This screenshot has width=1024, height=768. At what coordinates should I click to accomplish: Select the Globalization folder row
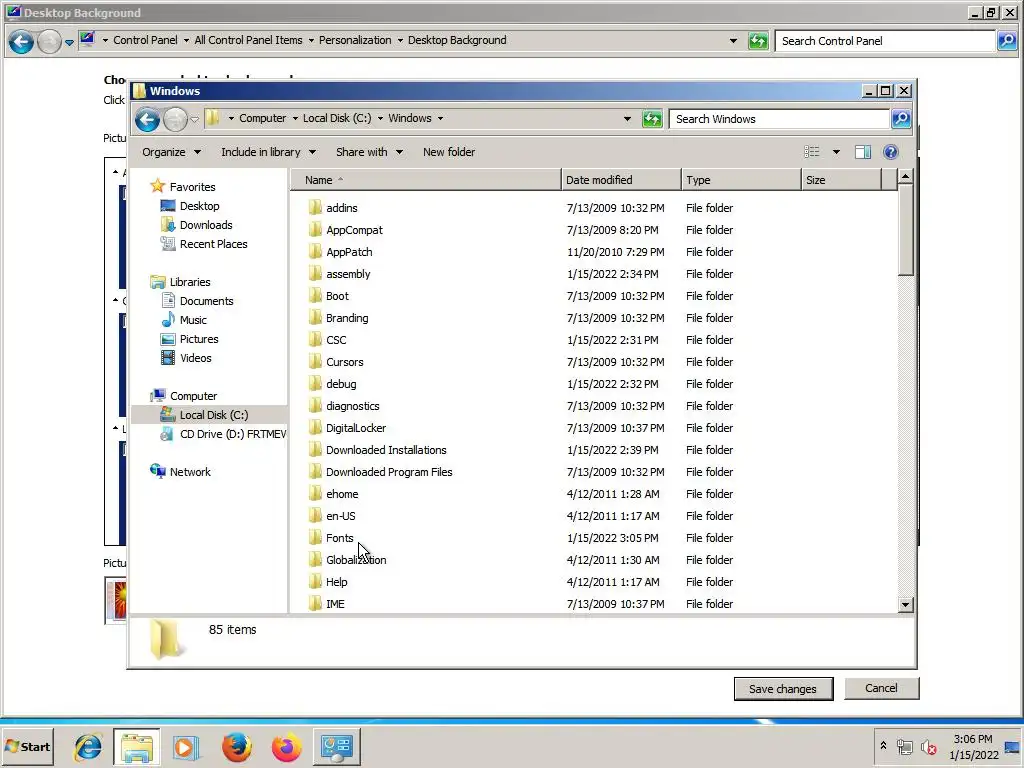click(x=594, y=560)
